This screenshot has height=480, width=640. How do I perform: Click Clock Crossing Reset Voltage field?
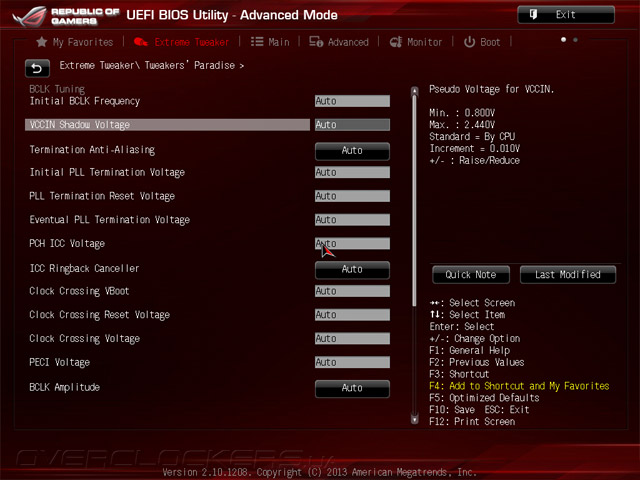(x=352, y=315)
